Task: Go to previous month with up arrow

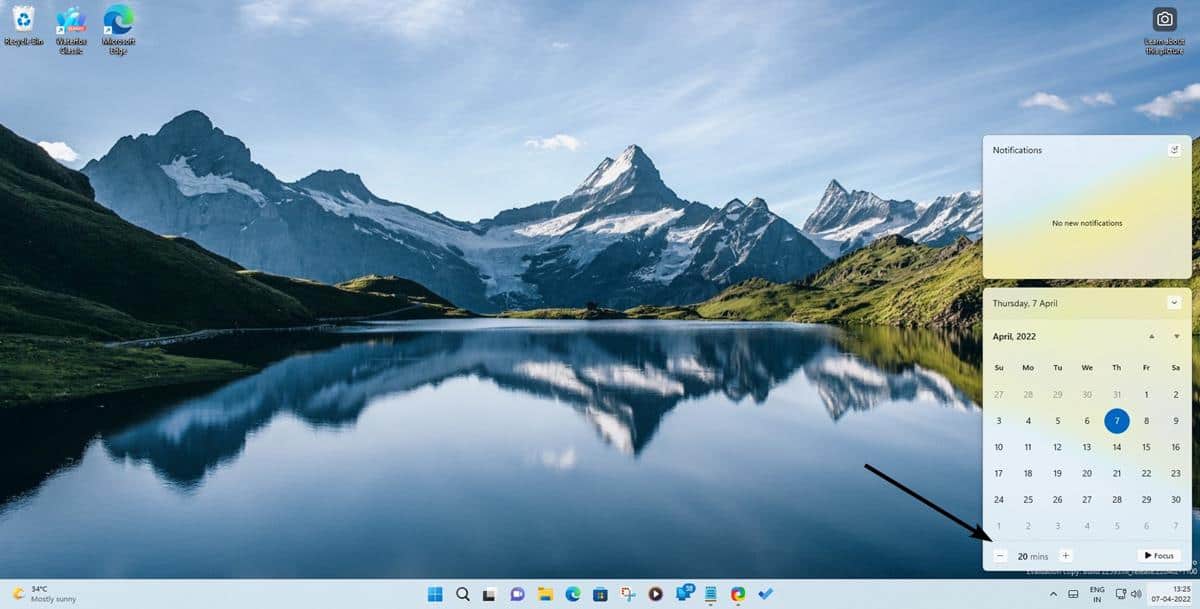Action: pyautogui.click(x=1151, y=336)
